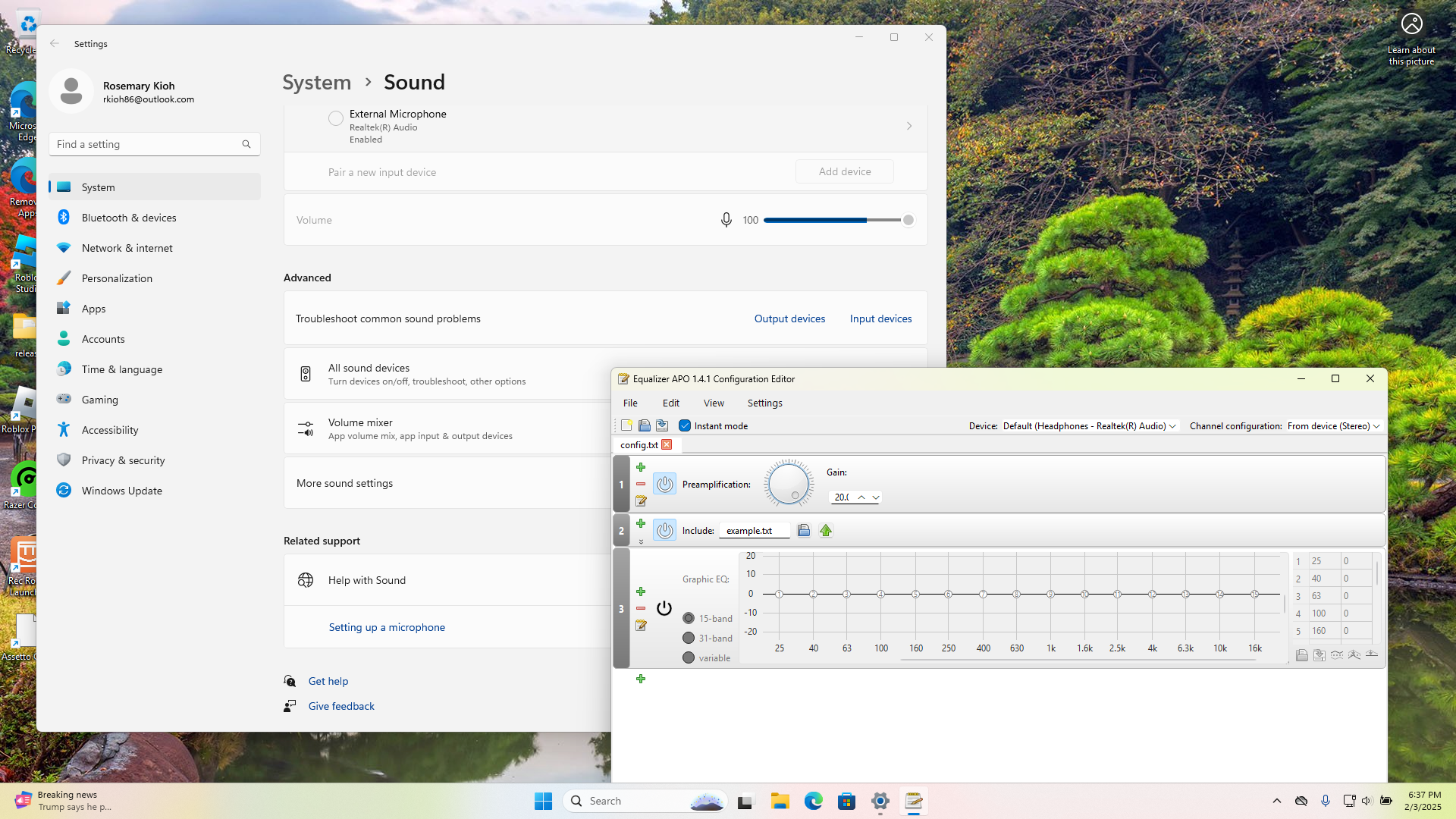The height and width of the screenshot is (819, 1456).
Task: Open the Setting up a microphone link
Action: coord(387,627)
